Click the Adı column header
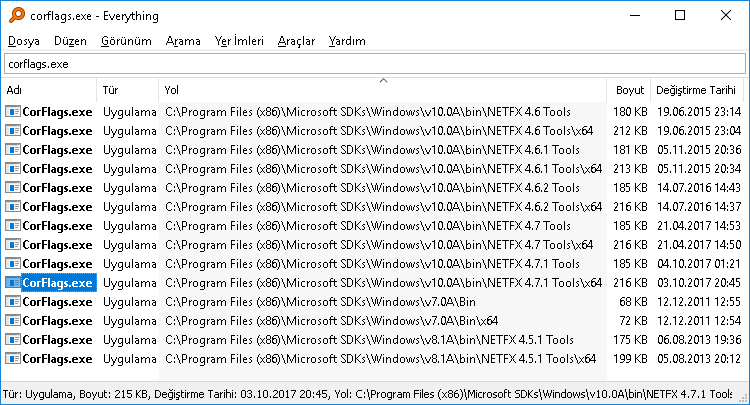 [x=50, y=90]
